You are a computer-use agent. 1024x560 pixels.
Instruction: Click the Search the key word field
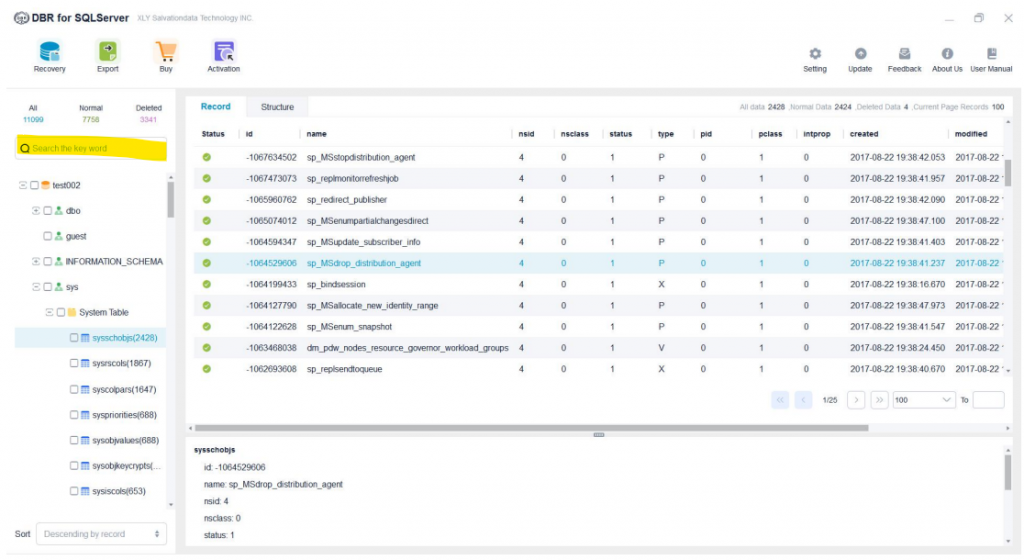[91, 149]
